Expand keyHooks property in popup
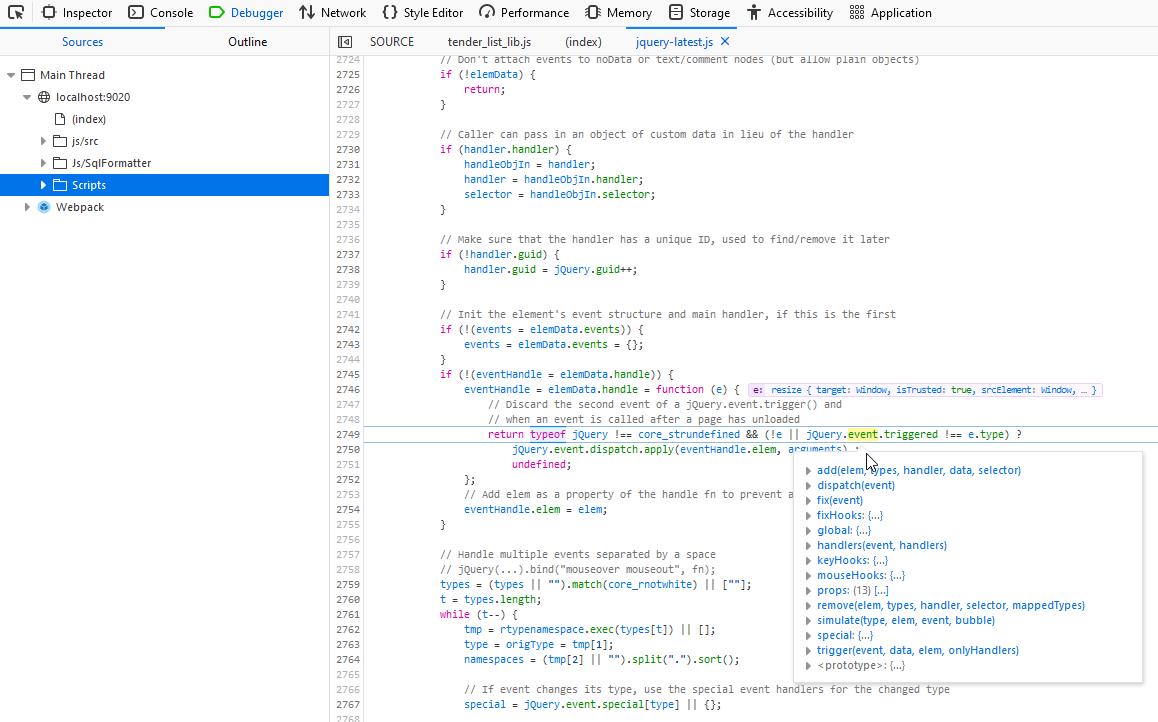 tap(809, 560)
